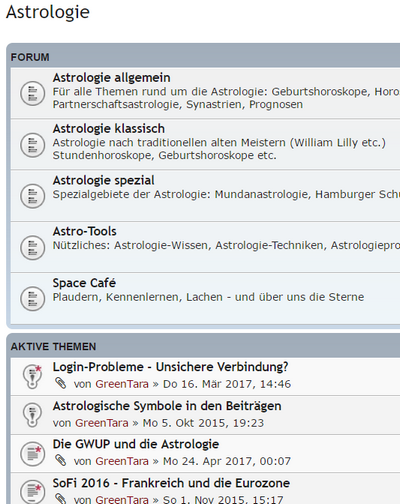
Task: Open the Astrologie spezial forum
Action: tap(103, 180)
